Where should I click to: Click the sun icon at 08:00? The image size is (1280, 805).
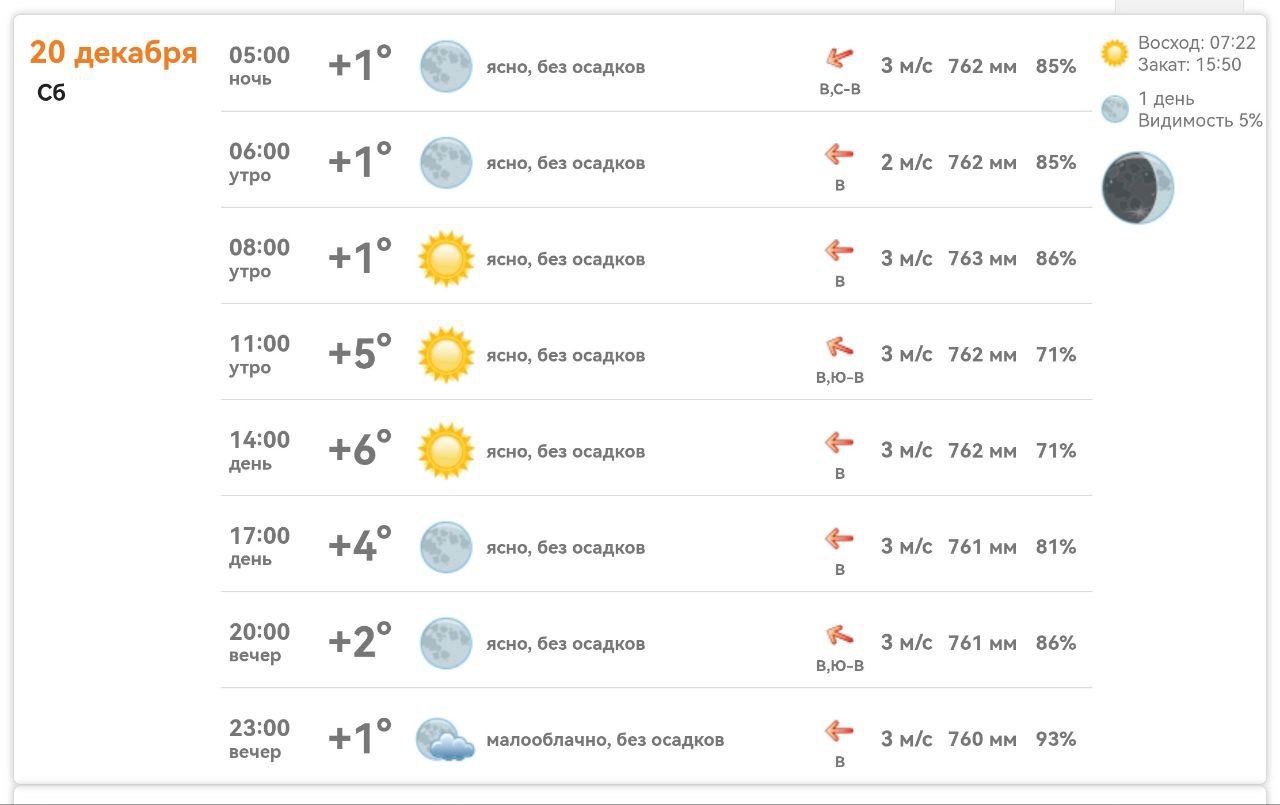(445, 259)
